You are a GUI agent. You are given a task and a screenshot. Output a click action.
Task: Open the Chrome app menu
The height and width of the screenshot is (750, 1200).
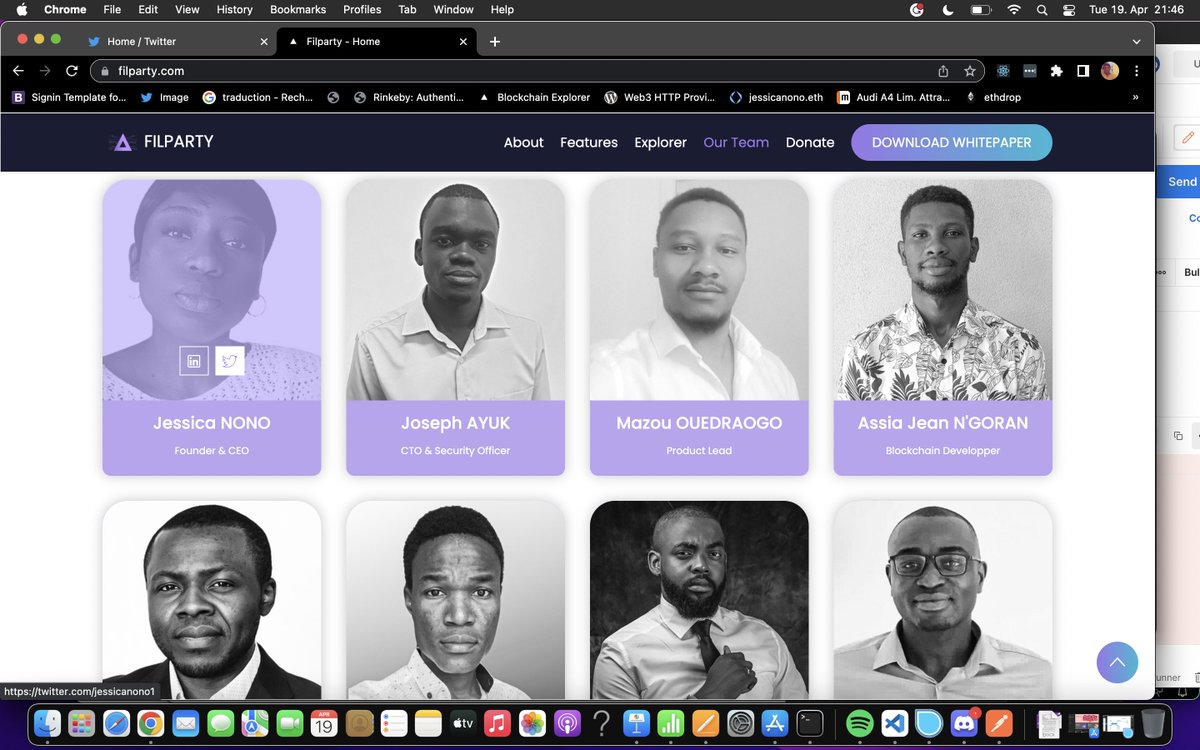click(x=65, y=10)
